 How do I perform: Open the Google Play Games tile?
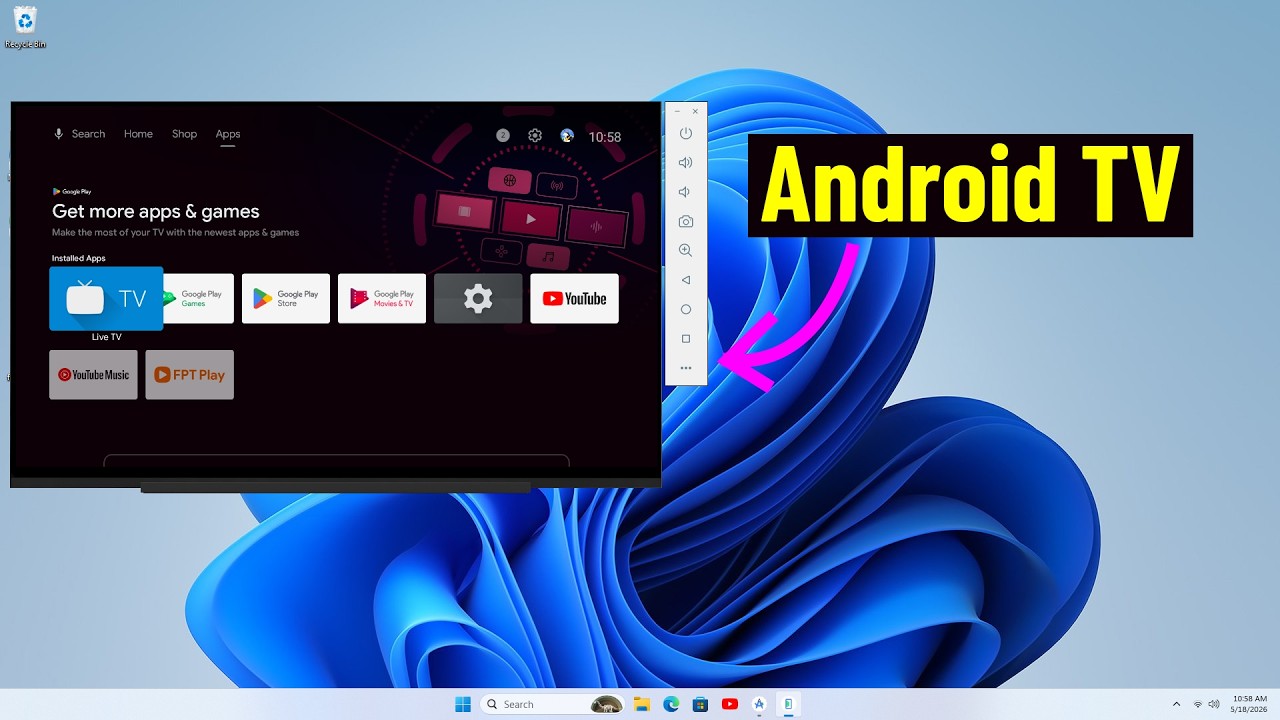pyautogui.click(x=198, y=298)
